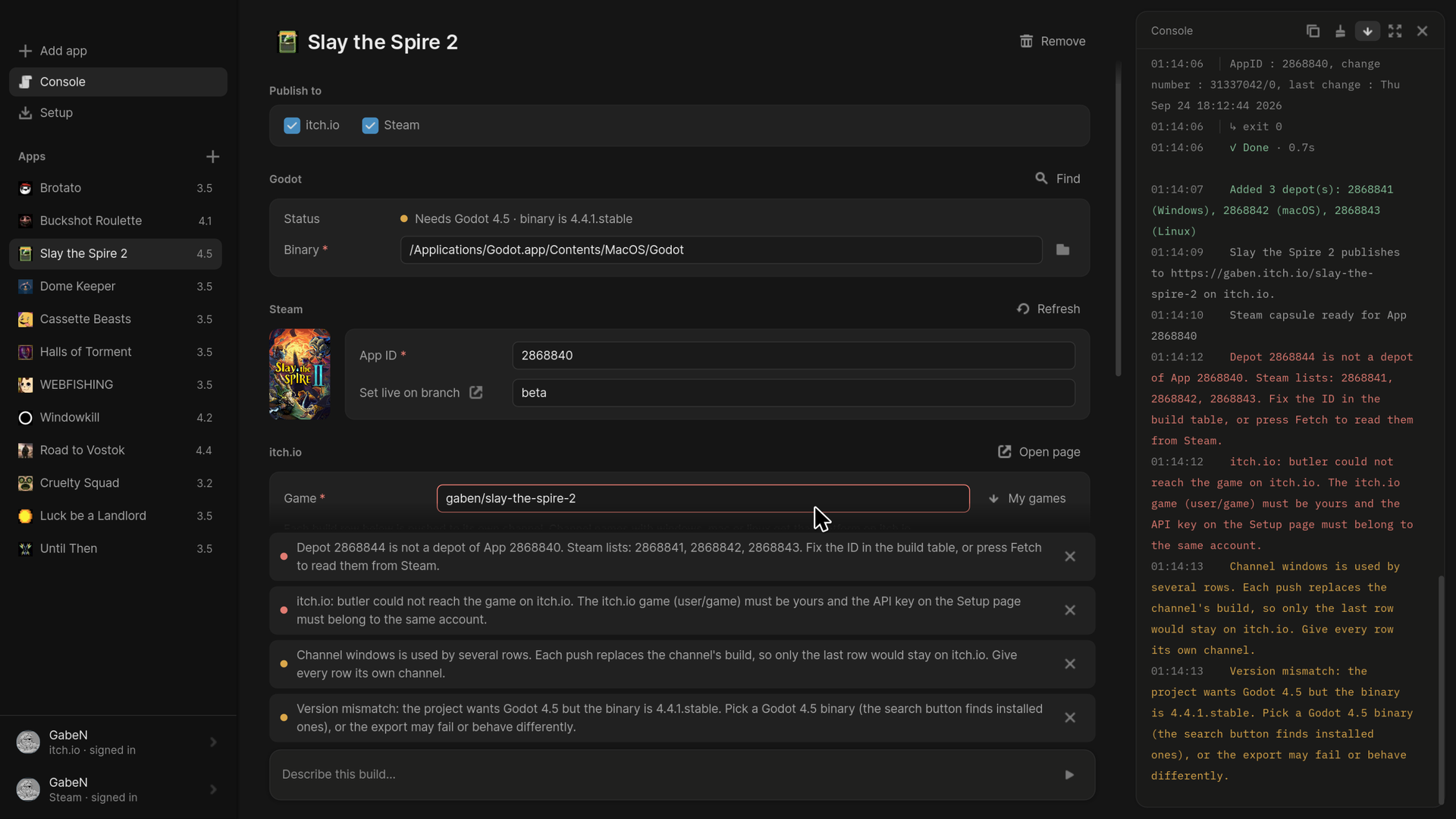Click the Halls of Torment icon
Image resolution: width=1456 pixels, height=819 pixels.
[x=25, y=352]
